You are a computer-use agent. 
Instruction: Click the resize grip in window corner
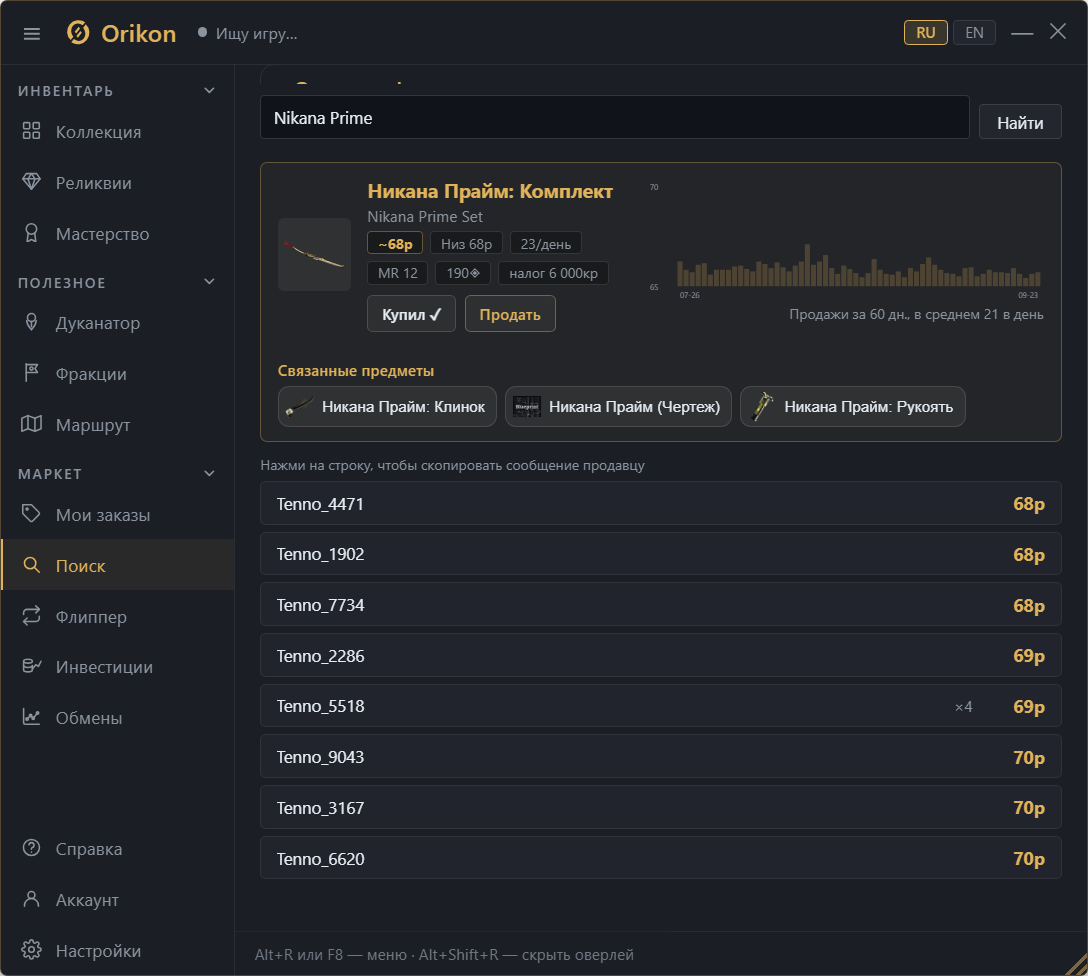click(x=1076, y=964)
